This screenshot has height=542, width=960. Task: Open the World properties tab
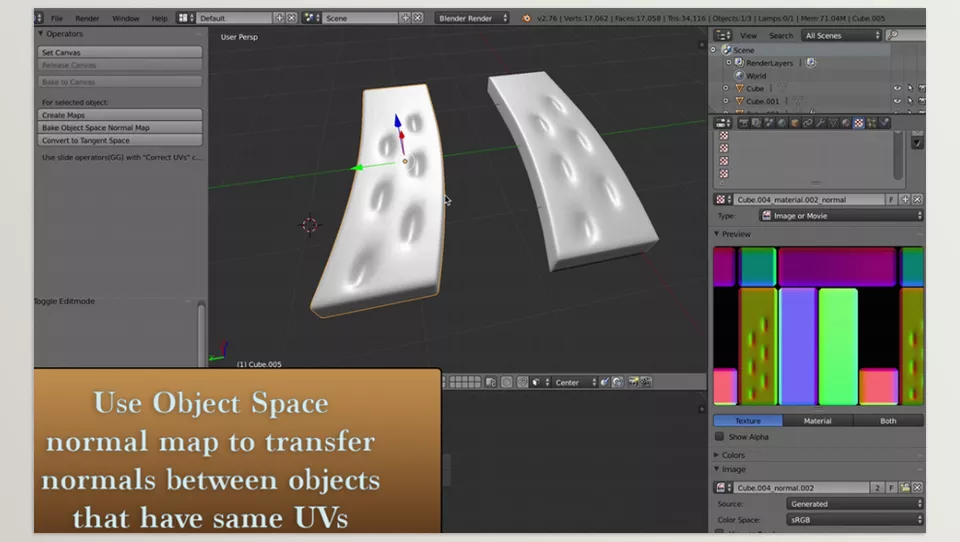click(782, 123)
